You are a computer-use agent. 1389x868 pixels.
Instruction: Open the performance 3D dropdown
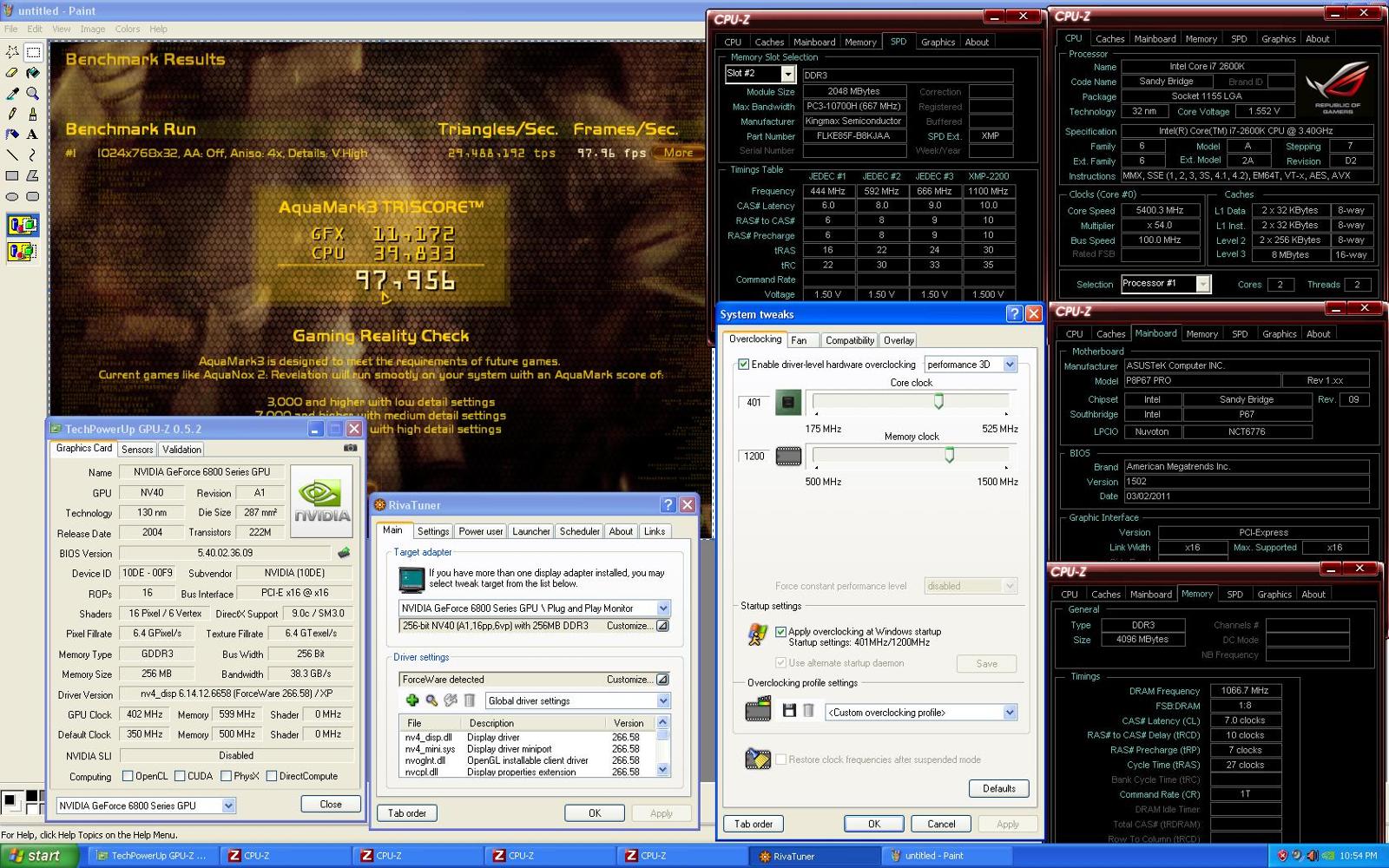pos(1010,365)
